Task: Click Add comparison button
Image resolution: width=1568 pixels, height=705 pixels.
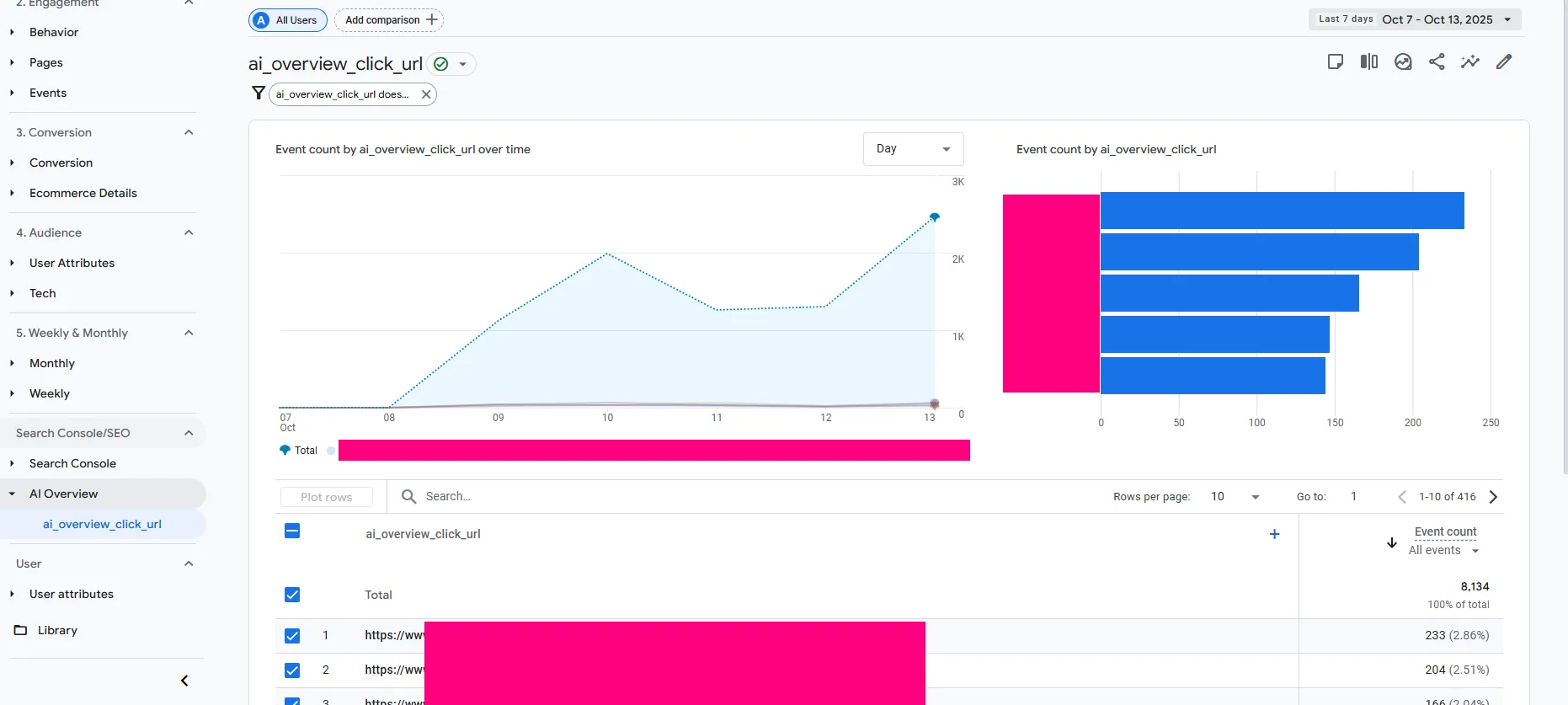Action: (389, 20)
